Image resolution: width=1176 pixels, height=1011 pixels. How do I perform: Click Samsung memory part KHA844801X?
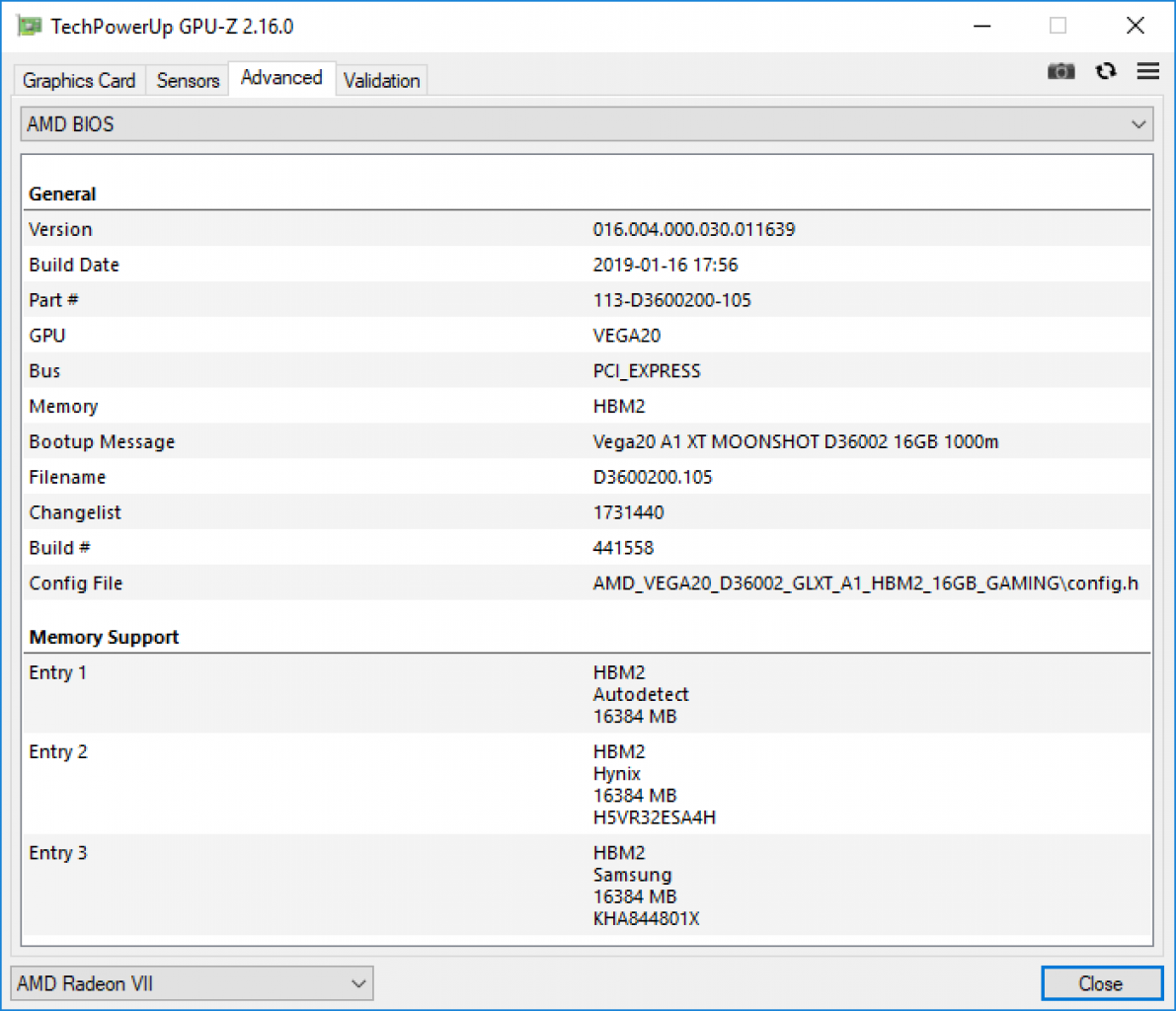point(646,919)
